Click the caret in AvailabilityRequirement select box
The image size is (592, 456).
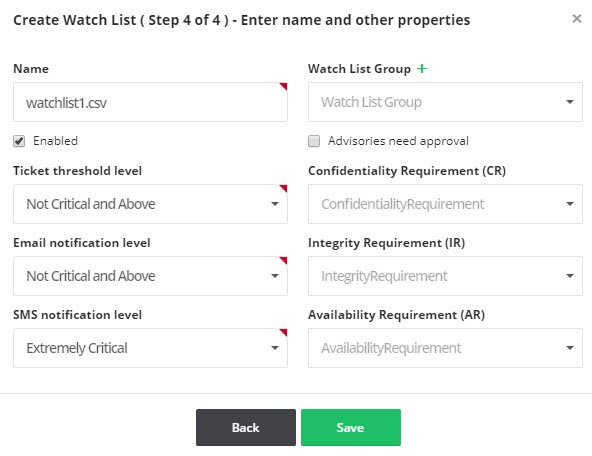tap(570, 348)
